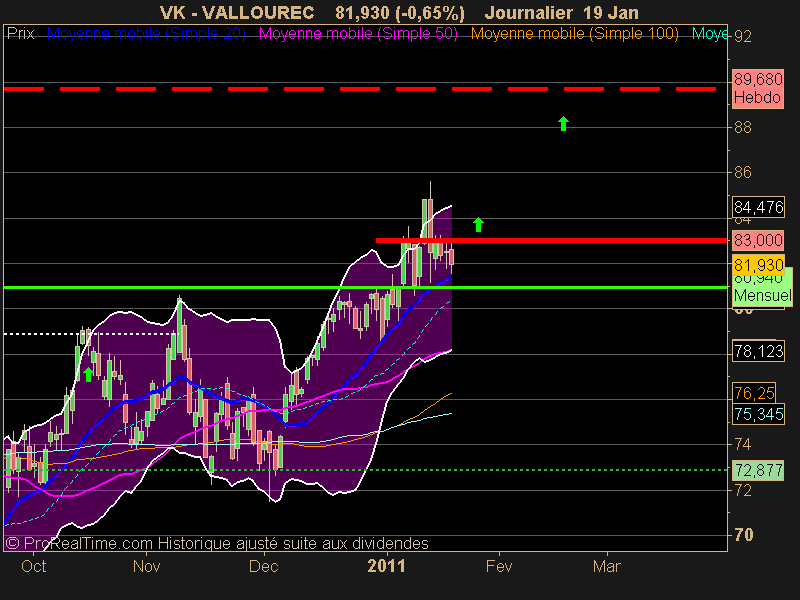The height and width of the screenshot is (600, 800).
Task: Click the 75,345 moving average value
Action: [x=758, y=414]
